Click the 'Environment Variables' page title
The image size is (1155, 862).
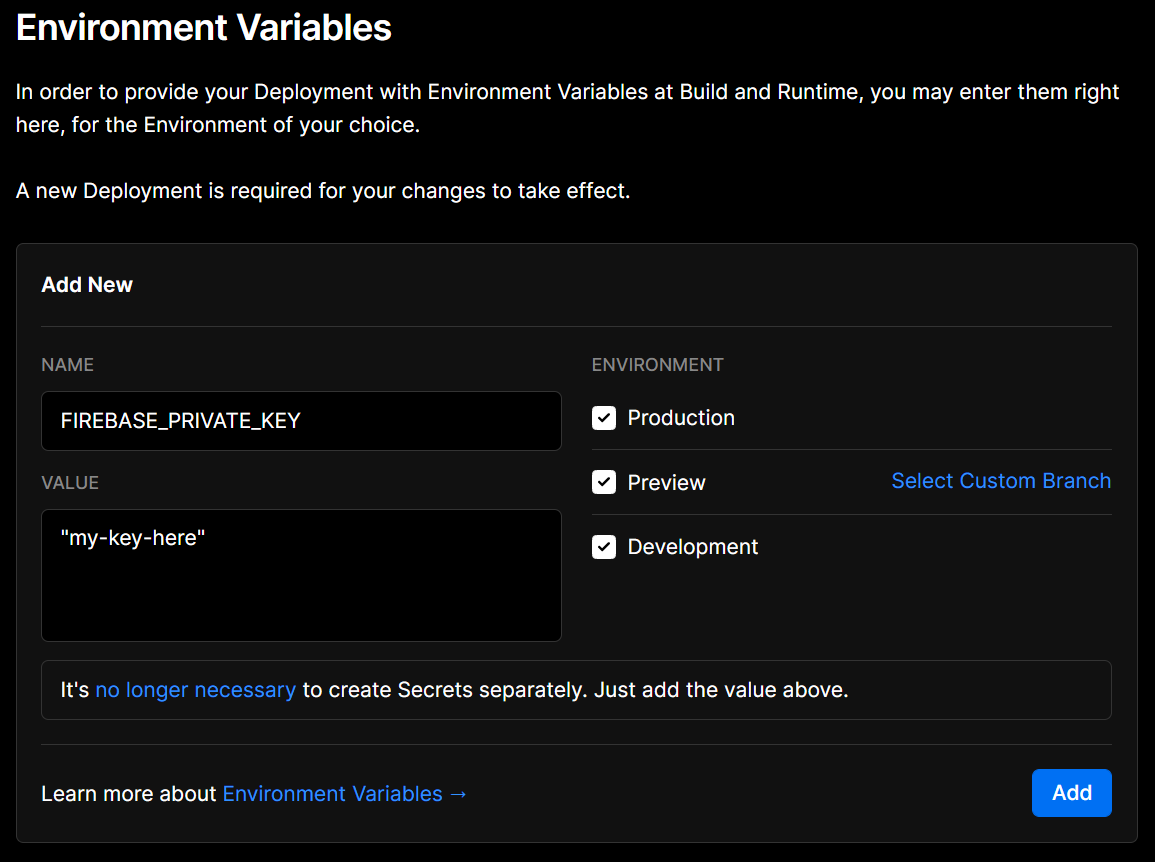tap(204, 28)
